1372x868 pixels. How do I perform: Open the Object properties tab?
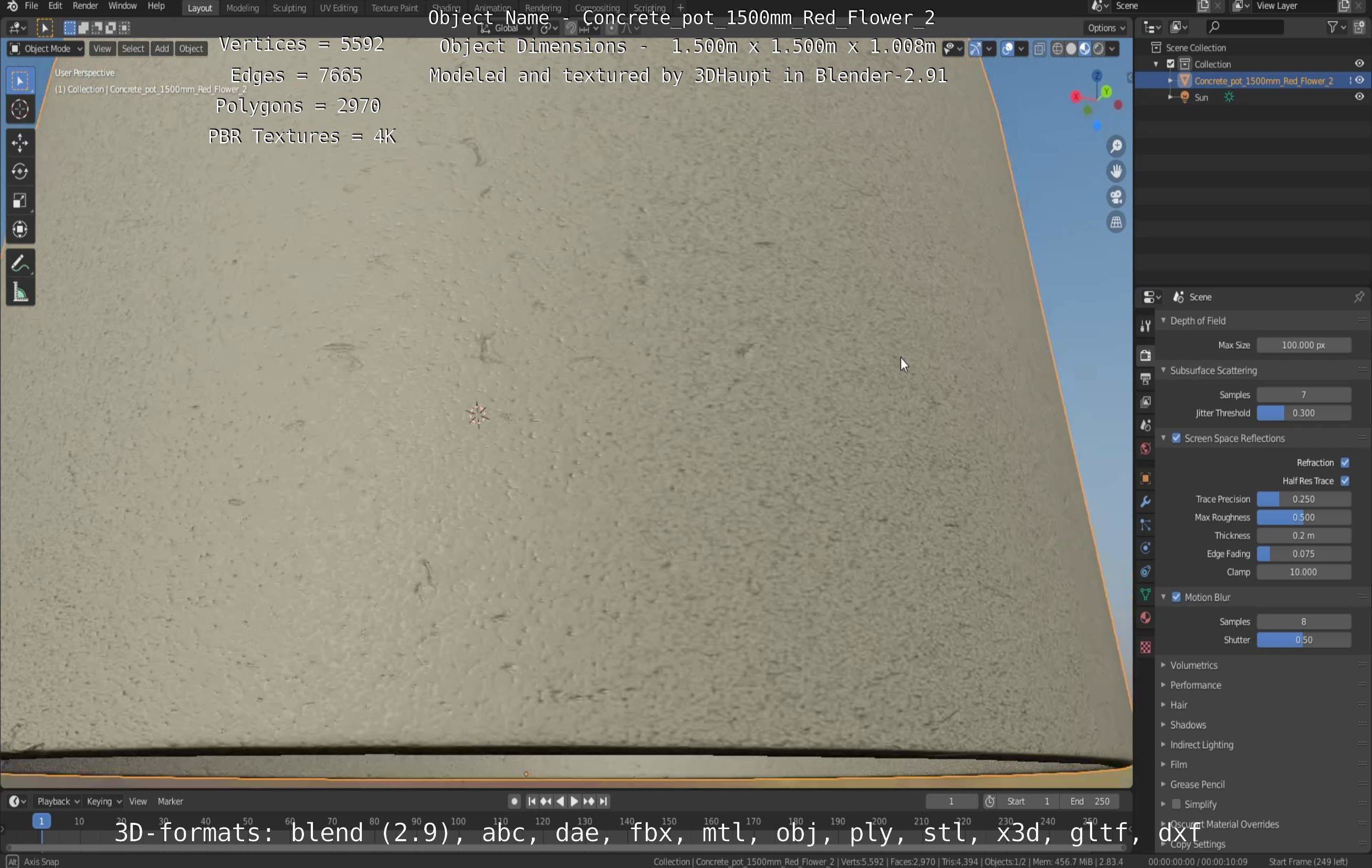1145,478
